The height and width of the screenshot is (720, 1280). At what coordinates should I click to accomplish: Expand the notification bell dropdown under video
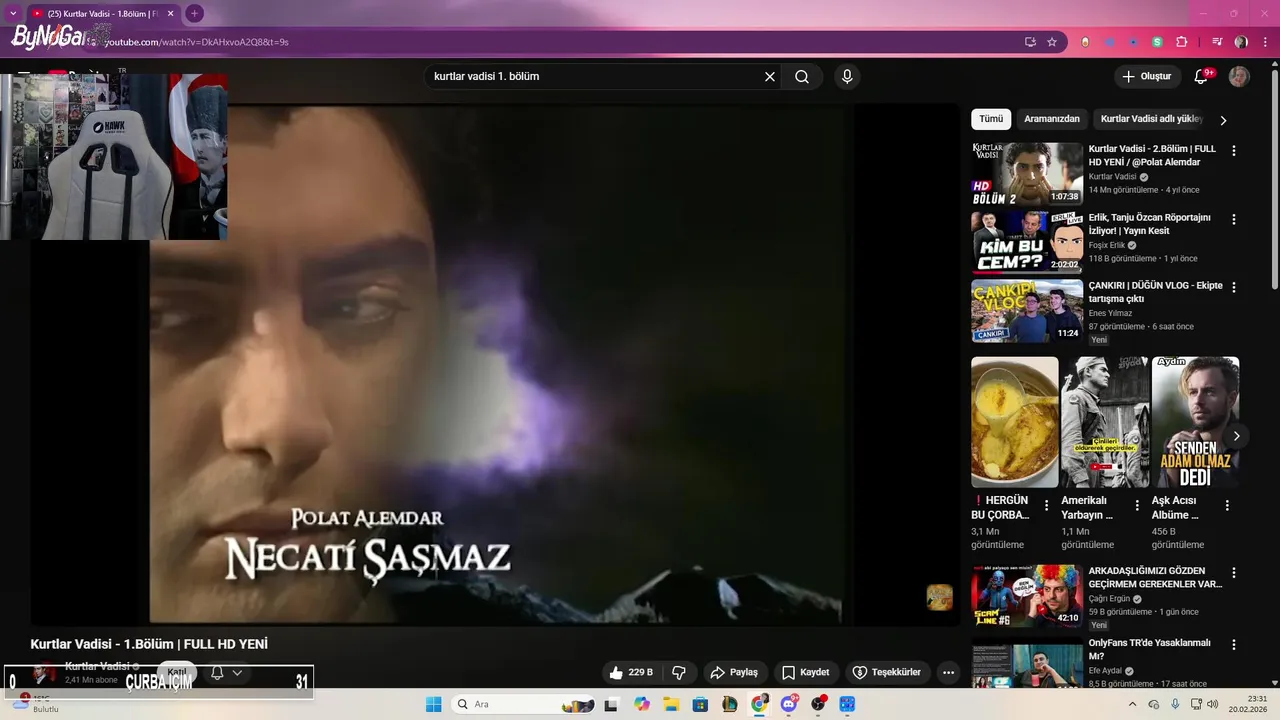(x=237, y=673)
